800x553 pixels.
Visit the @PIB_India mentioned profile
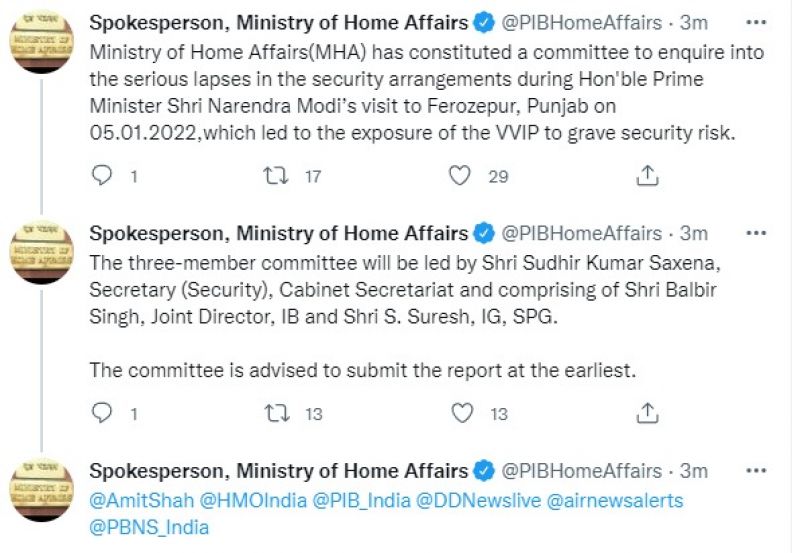click(357, 500)
